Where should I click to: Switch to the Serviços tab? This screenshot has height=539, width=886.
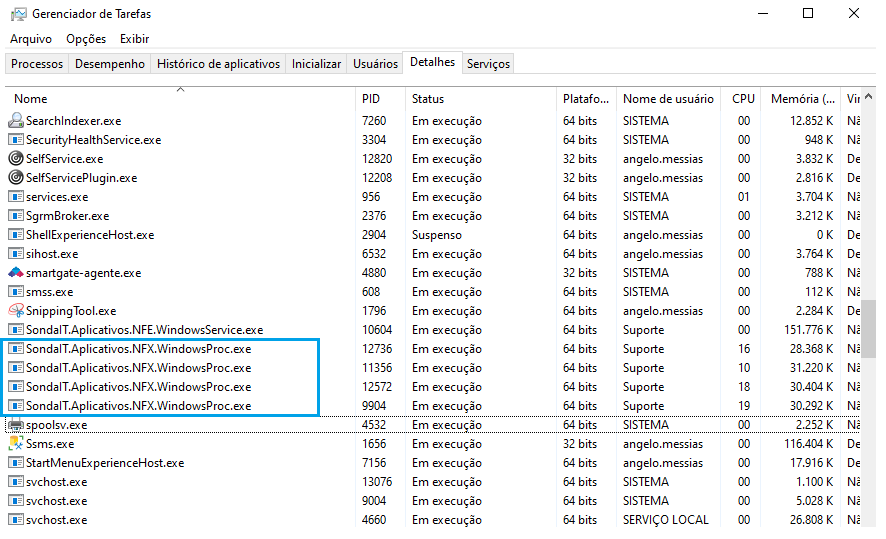[x=488, y=64]
